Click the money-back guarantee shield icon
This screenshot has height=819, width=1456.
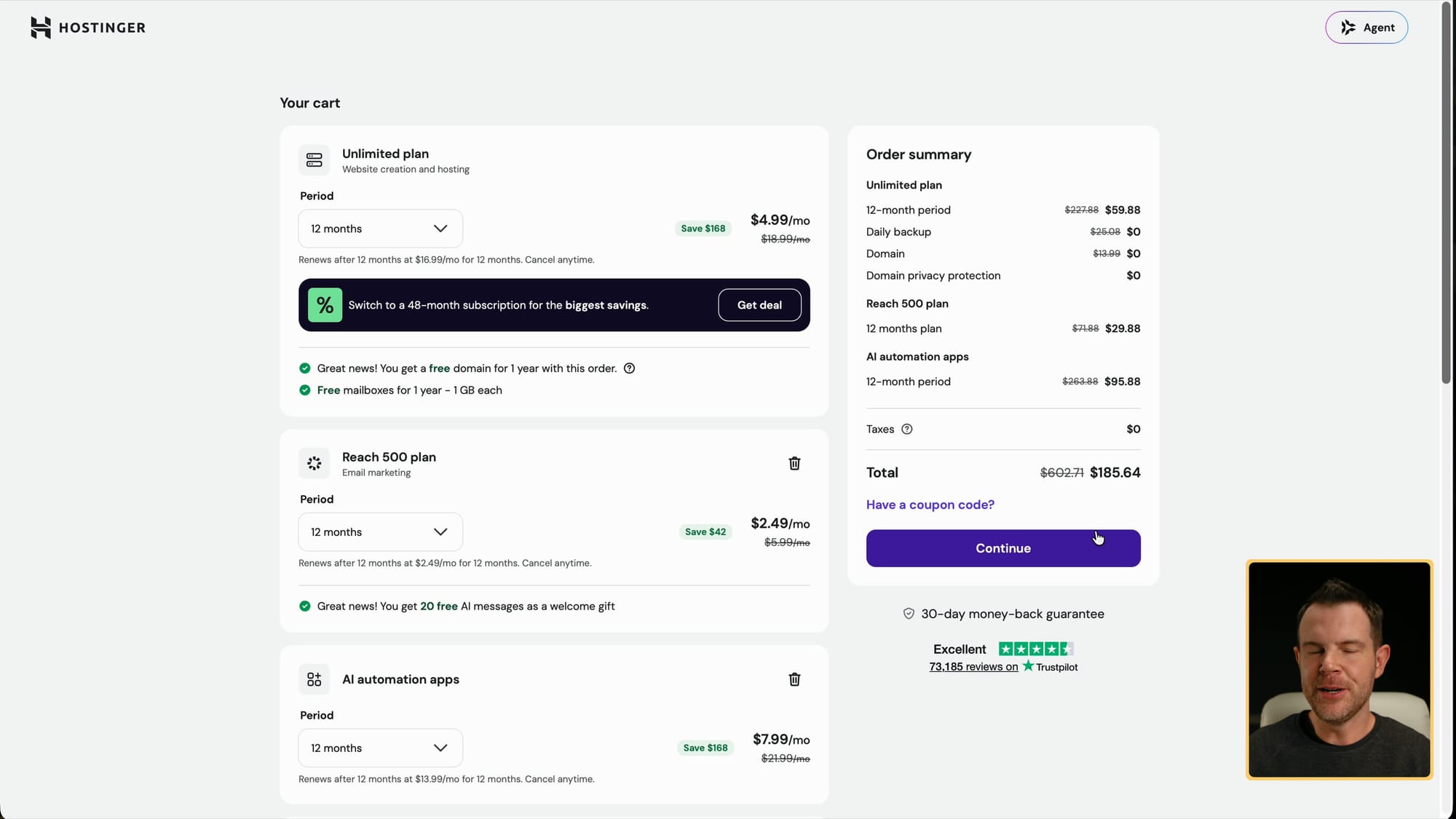coord(909,614)
